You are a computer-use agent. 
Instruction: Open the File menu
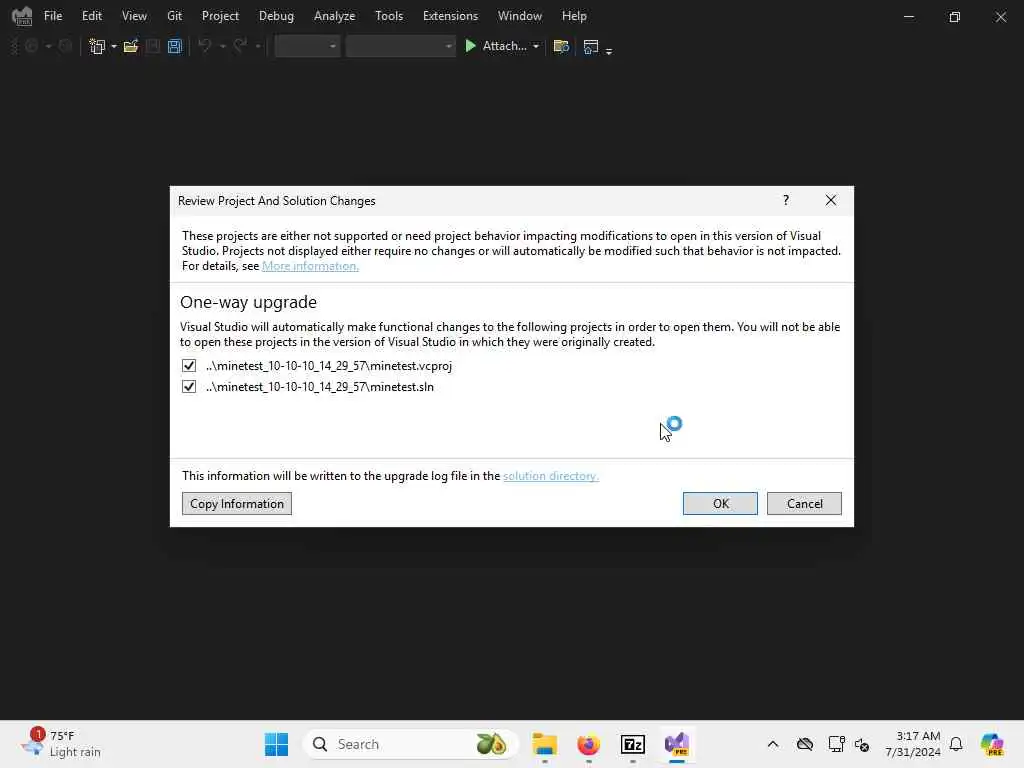click(53, 16)
